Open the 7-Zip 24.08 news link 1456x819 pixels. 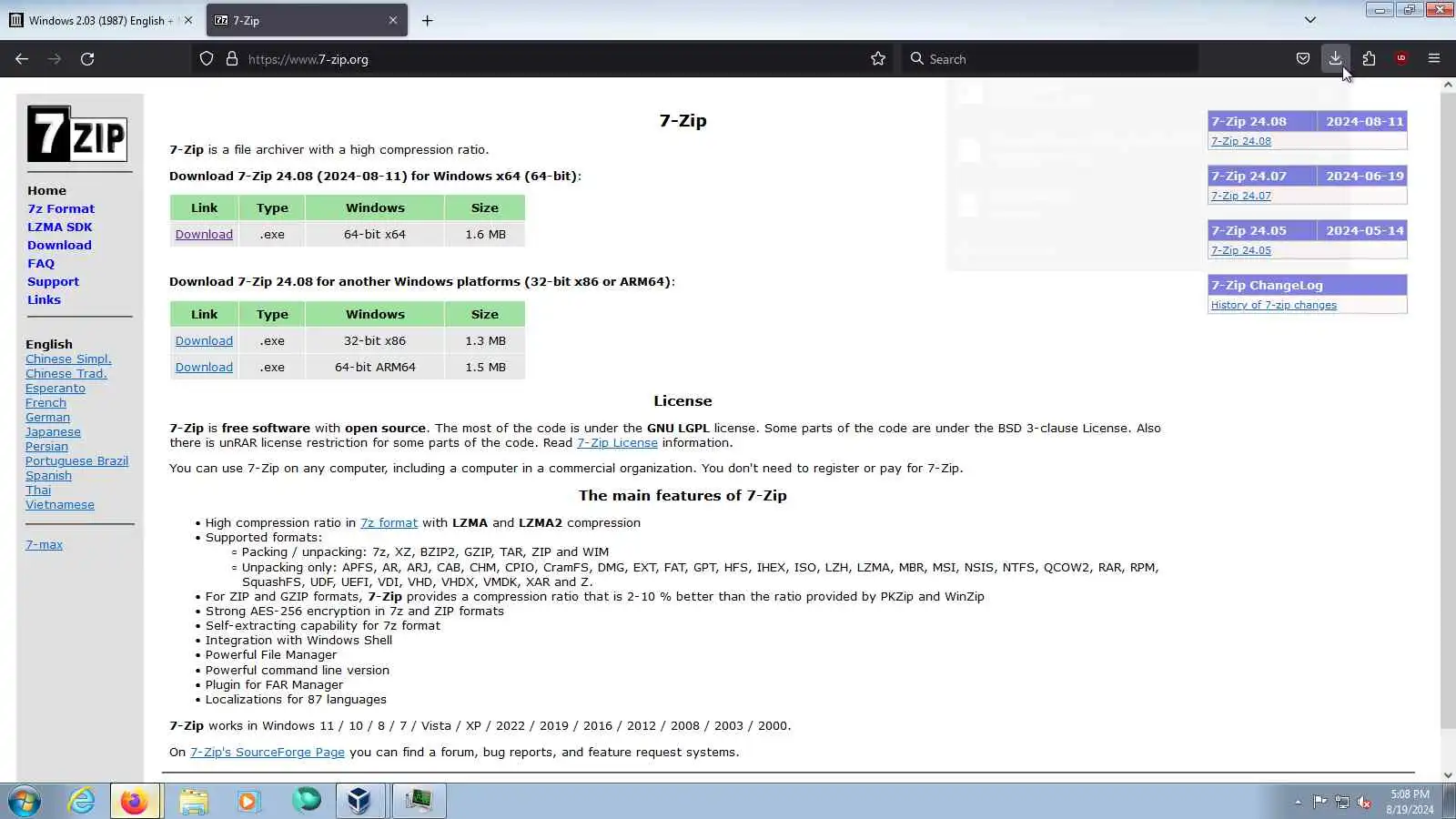tap(1240, 141)
